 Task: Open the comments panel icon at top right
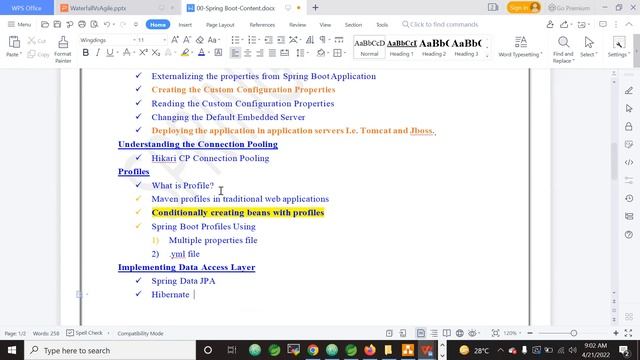point(603,24)
